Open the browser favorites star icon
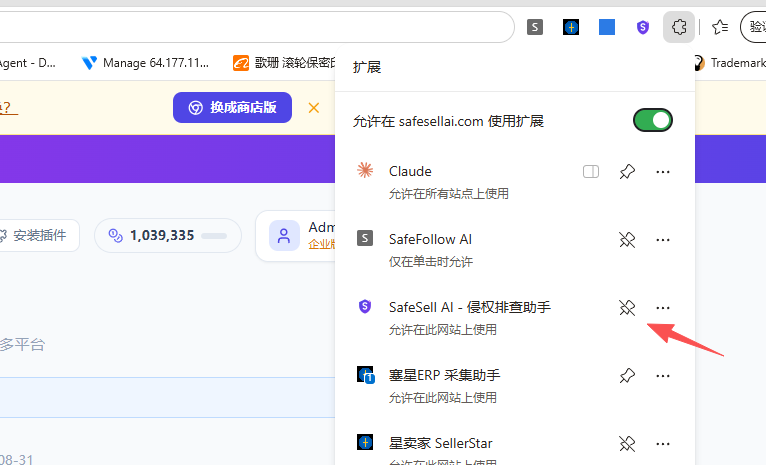766x465 pixels. click(720, 27)
